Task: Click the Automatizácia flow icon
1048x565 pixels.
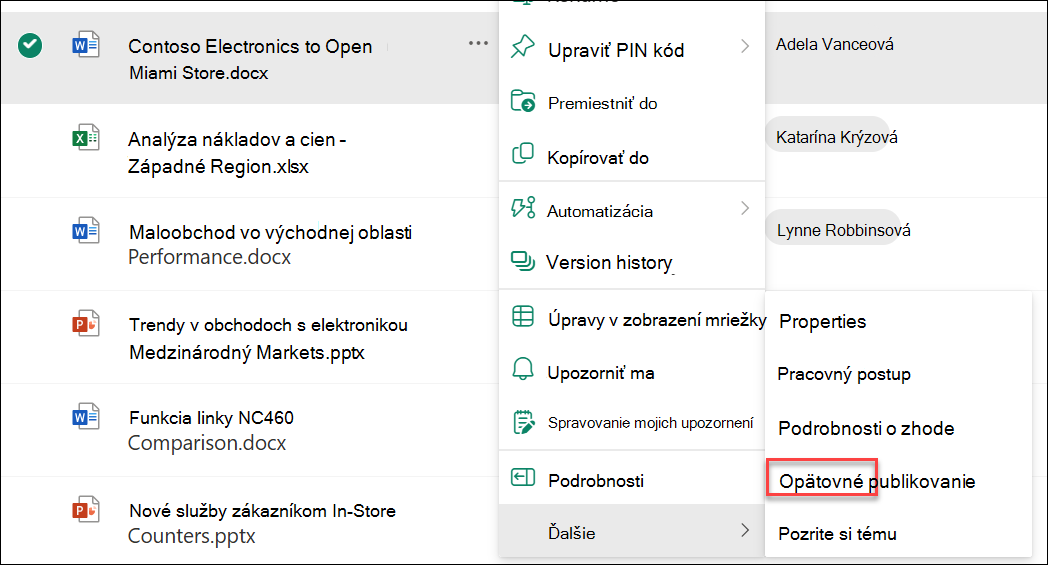Action: click(523, 208)
